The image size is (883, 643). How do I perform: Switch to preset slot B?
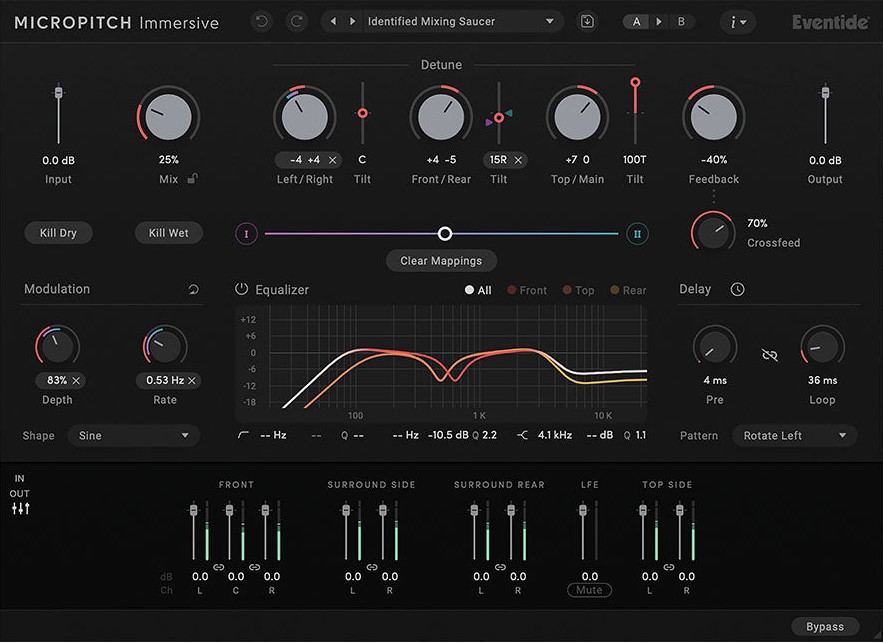click(x=679, y=20)
